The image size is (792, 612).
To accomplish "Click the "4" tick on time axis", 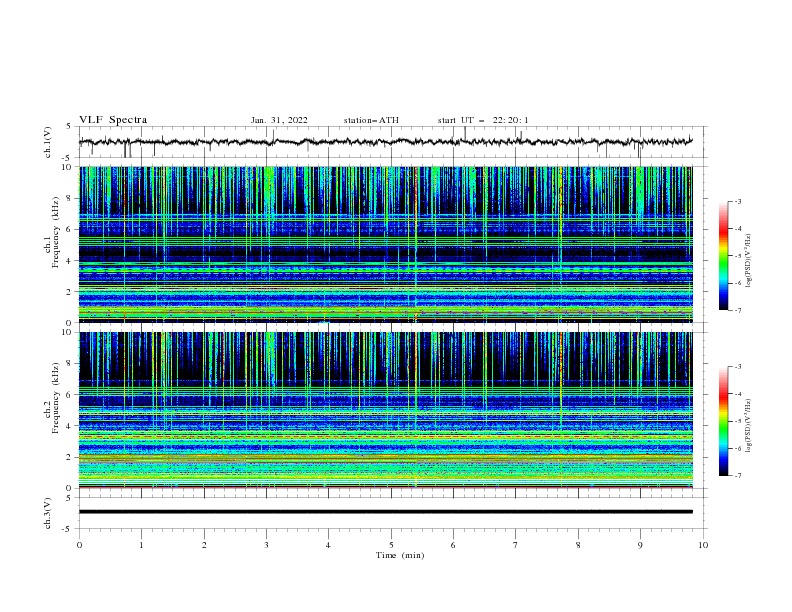I will (x=329, y=545).
